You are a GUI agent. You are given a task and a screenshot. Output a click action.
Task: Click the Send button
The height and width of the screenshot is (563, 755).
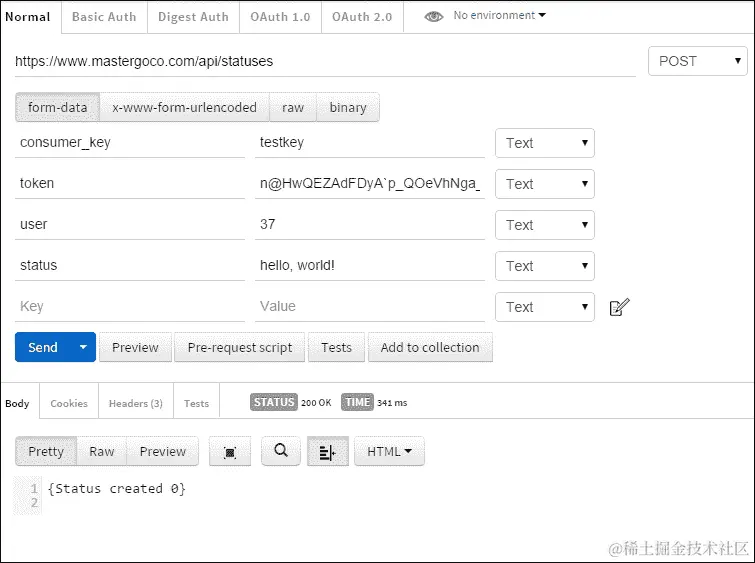pyautogui.click(x=43, y=347)
